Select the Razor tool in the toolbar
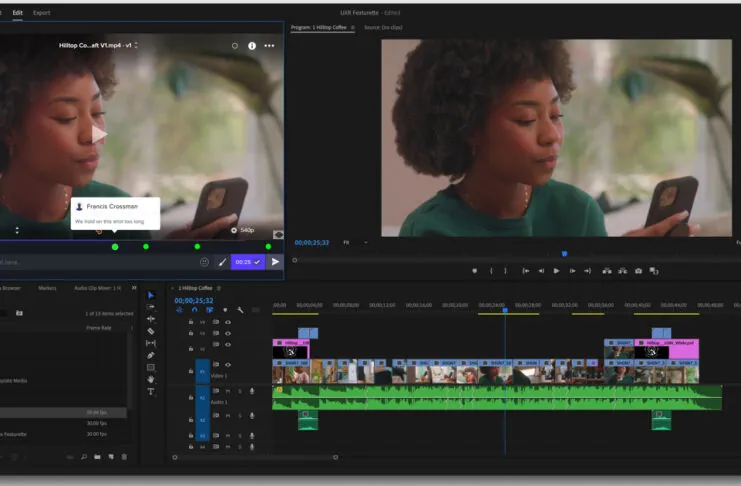 [151, 331]
